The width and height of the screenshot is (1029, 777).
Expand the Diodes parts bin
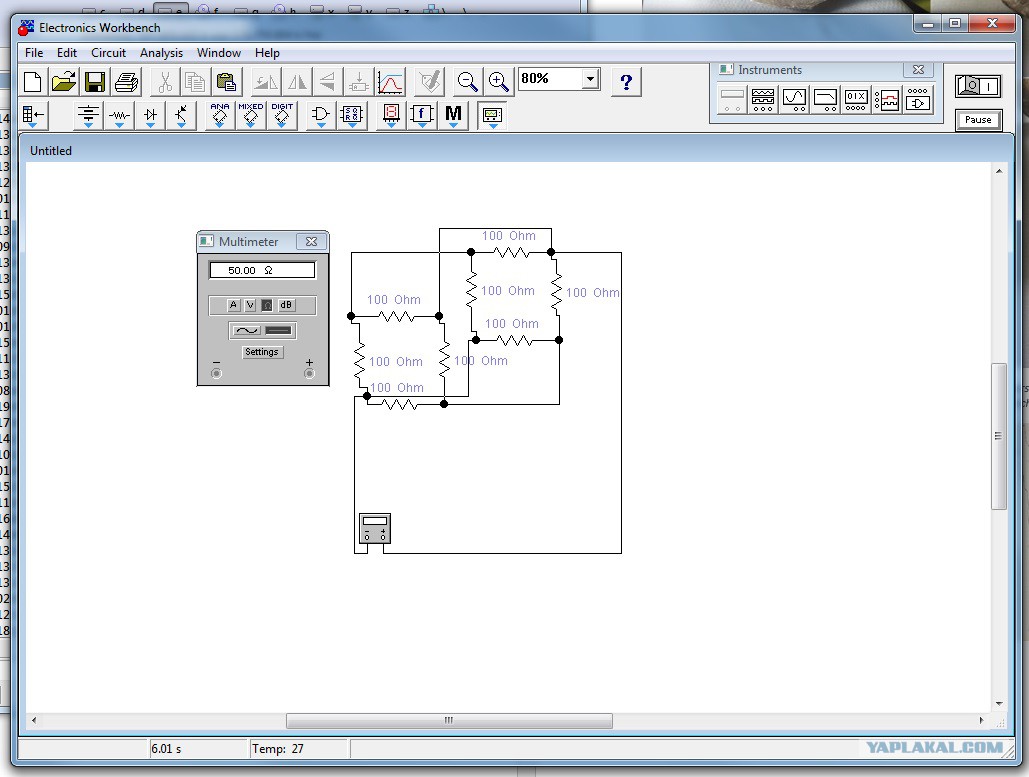coord(150,116)
